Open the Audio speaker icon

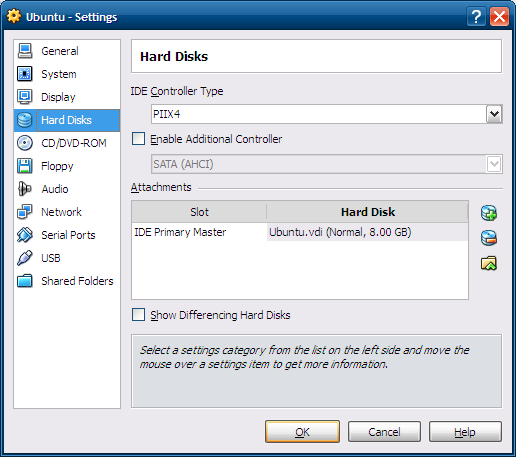coord(25,189)
